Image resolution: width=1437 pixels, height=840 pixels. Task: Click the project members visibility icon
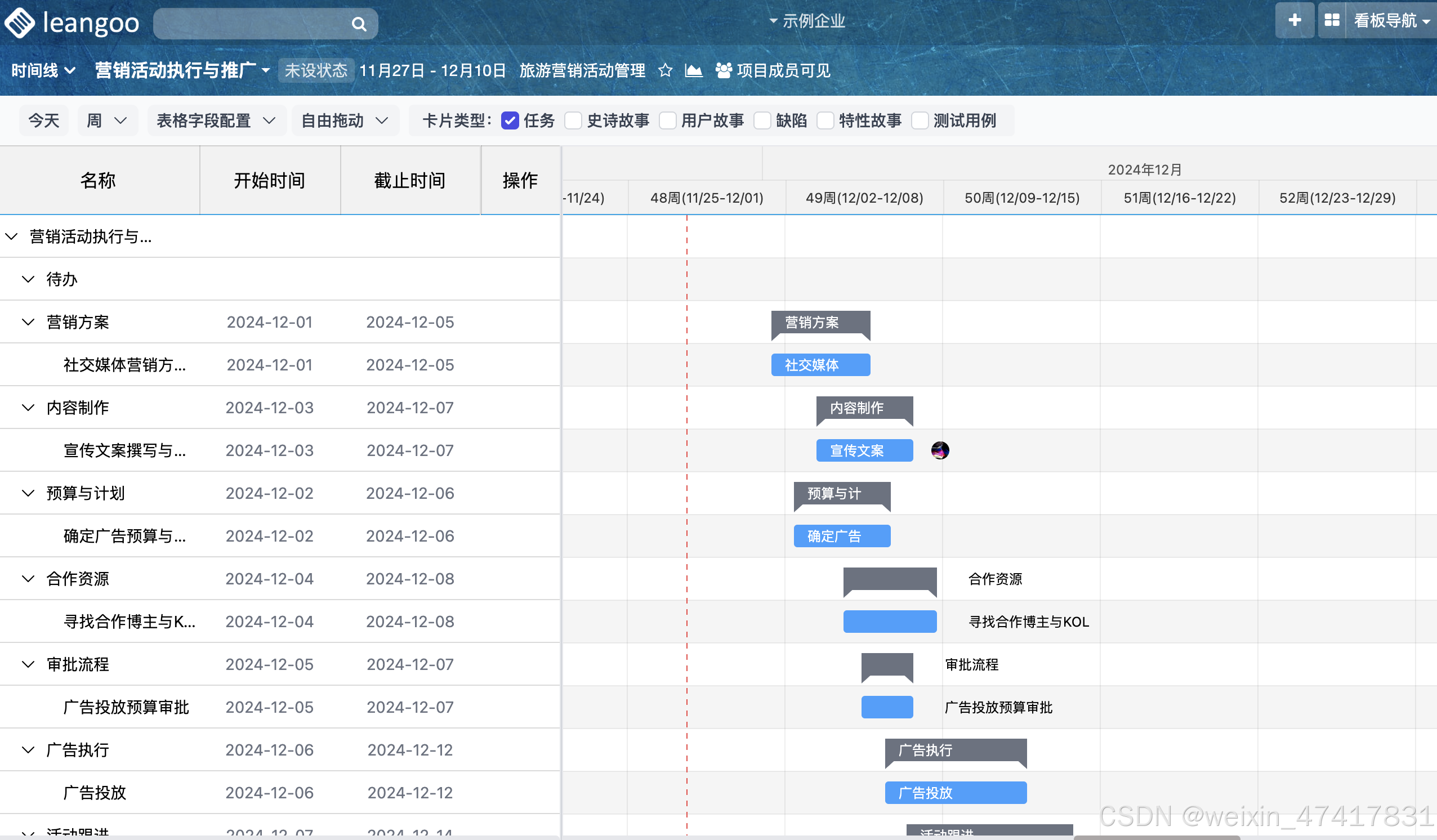coord(724,70)
